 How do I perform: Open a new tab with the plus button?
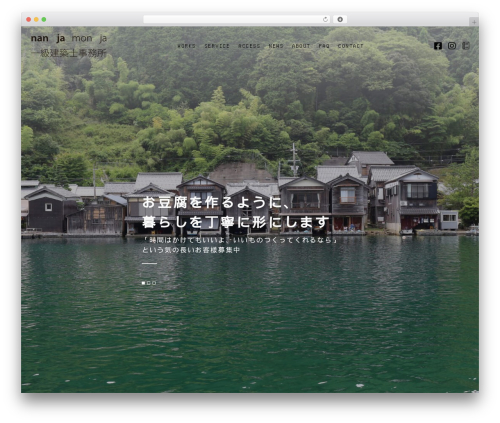tap(474, 22)
